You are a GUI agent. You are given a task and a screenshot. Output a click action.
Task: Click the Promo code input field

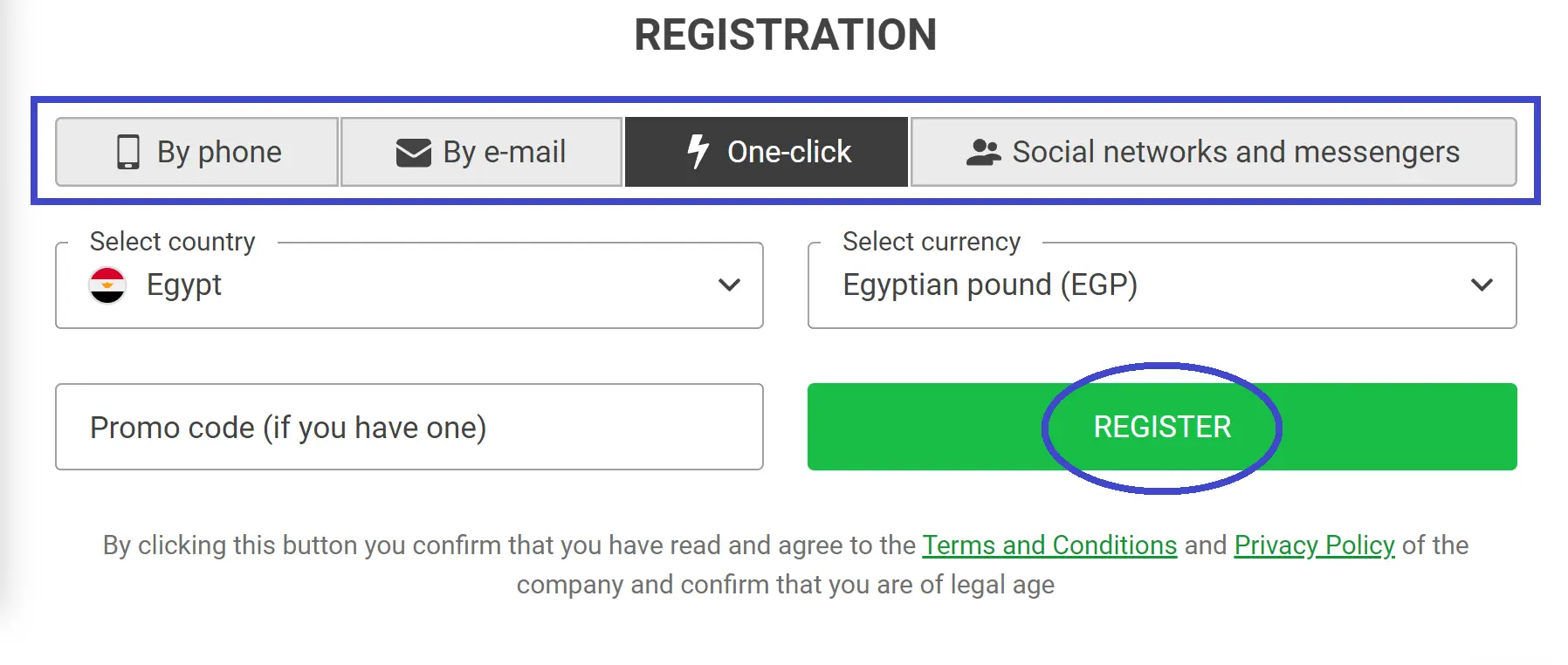409,427
